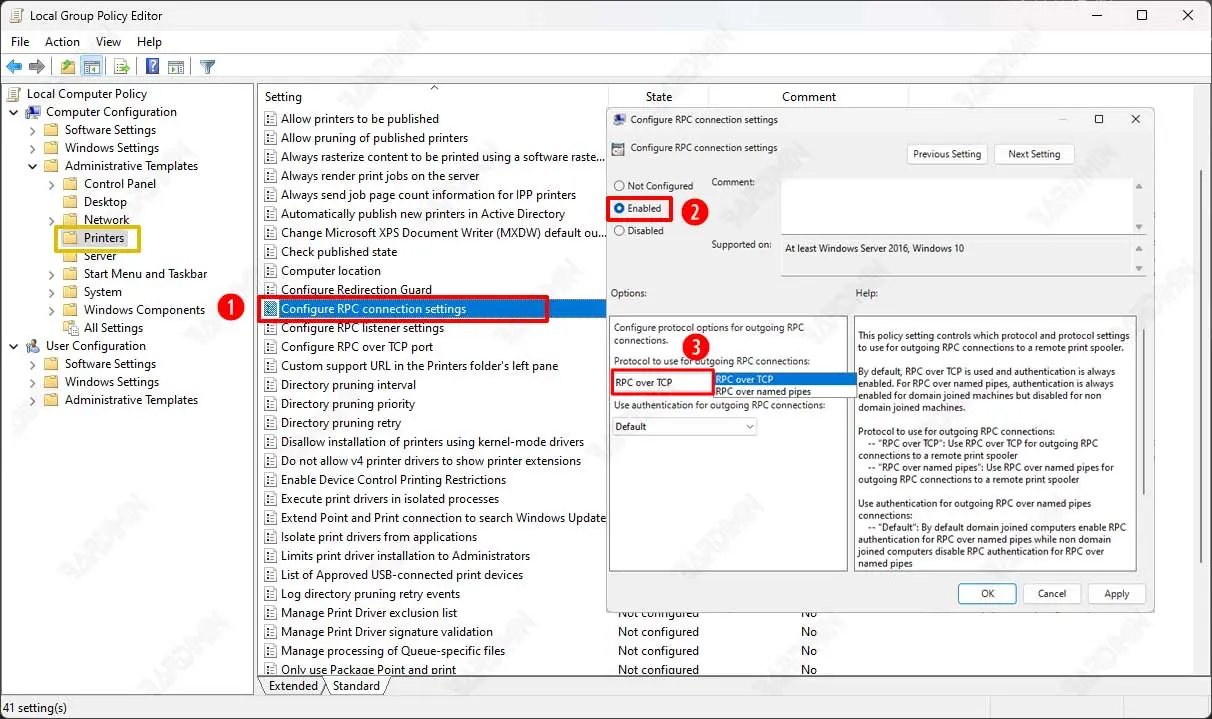This screenshot has width=1212, height=719.
Task: Select the Disabled radio button
Action: point(620,231)
